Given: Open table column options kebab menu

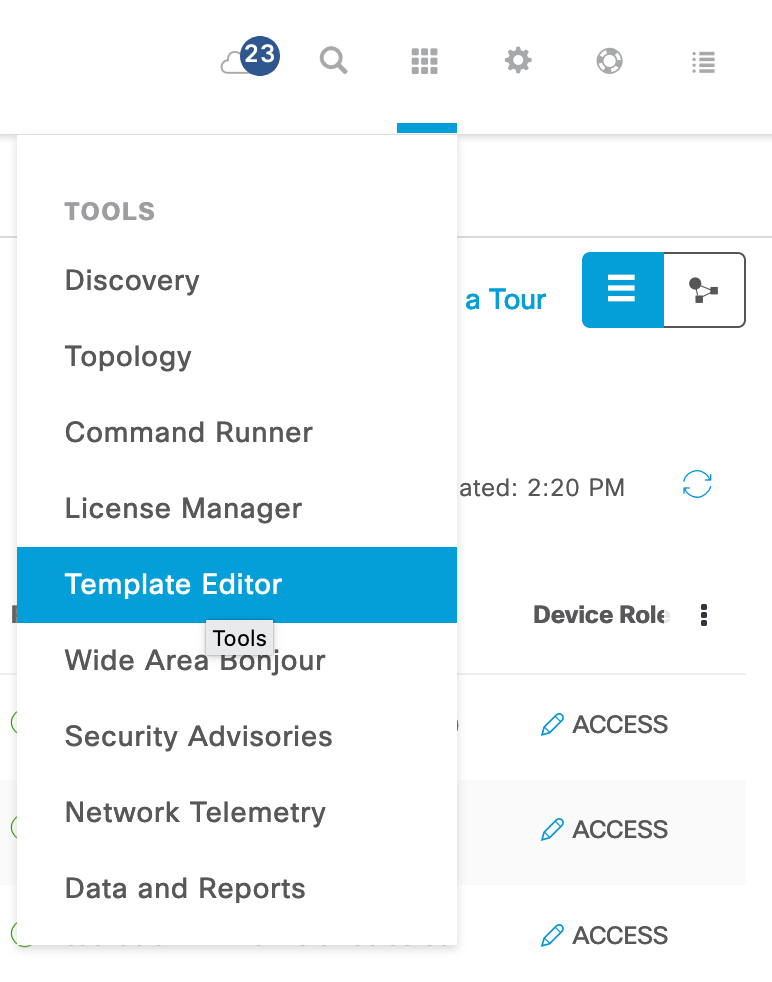Looking at the screenshot, I should coord(704,615).
